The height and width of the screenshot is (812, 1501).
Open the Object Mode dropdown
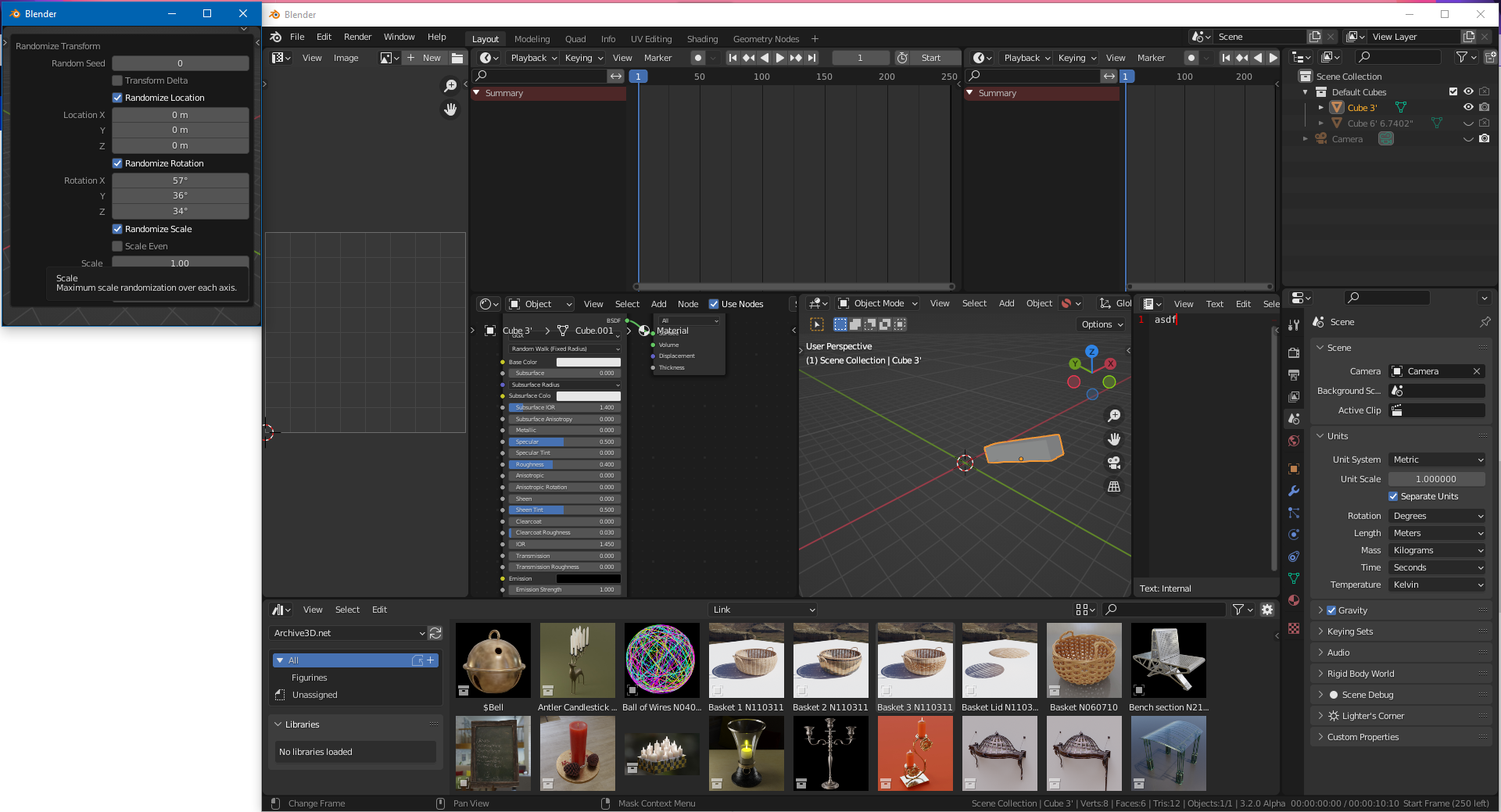click(877, 303)
